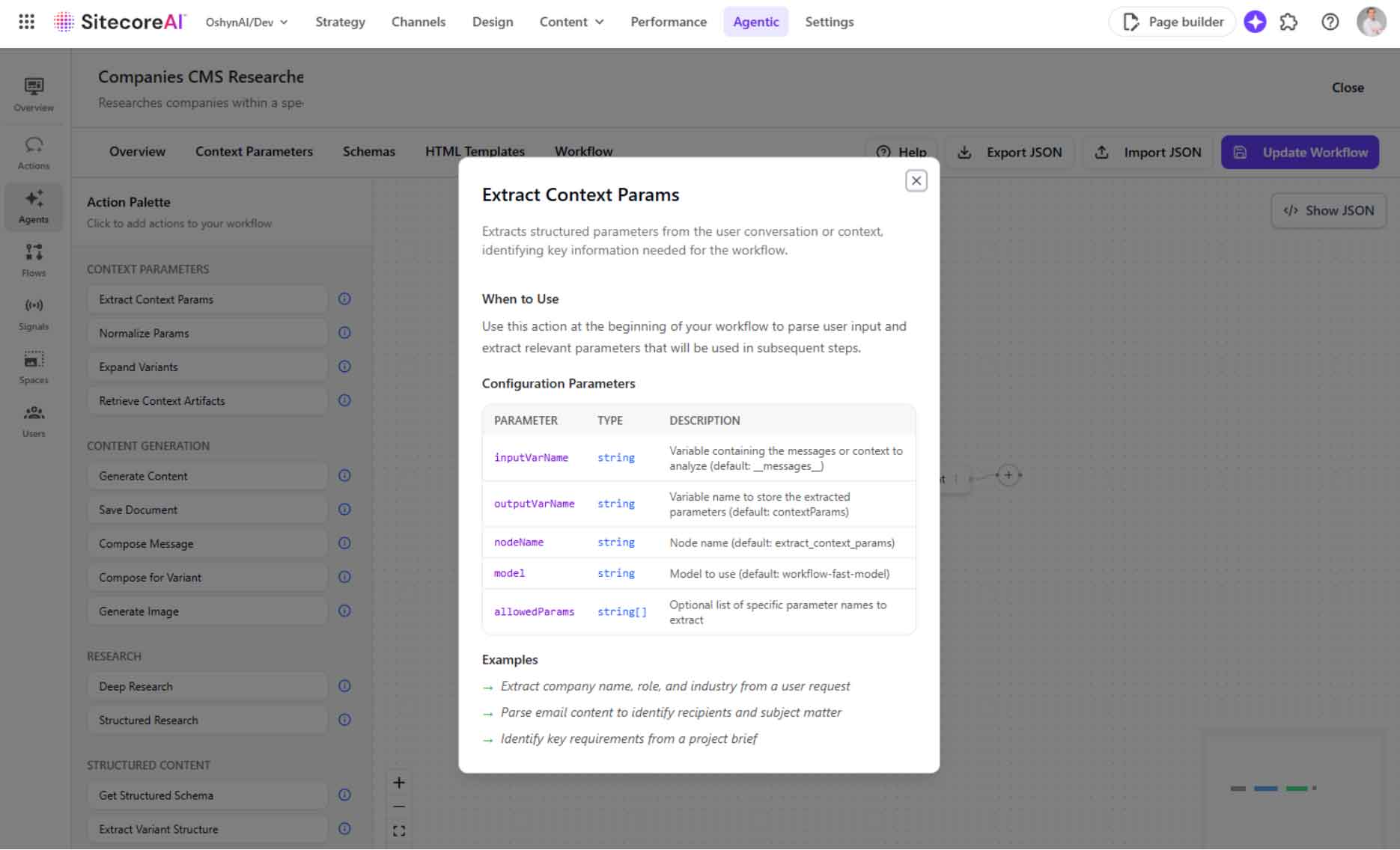The width and height of the screenshot is (1400, 850).
Task: Switch to the HTML Templates tab
Action: point(475,151)
